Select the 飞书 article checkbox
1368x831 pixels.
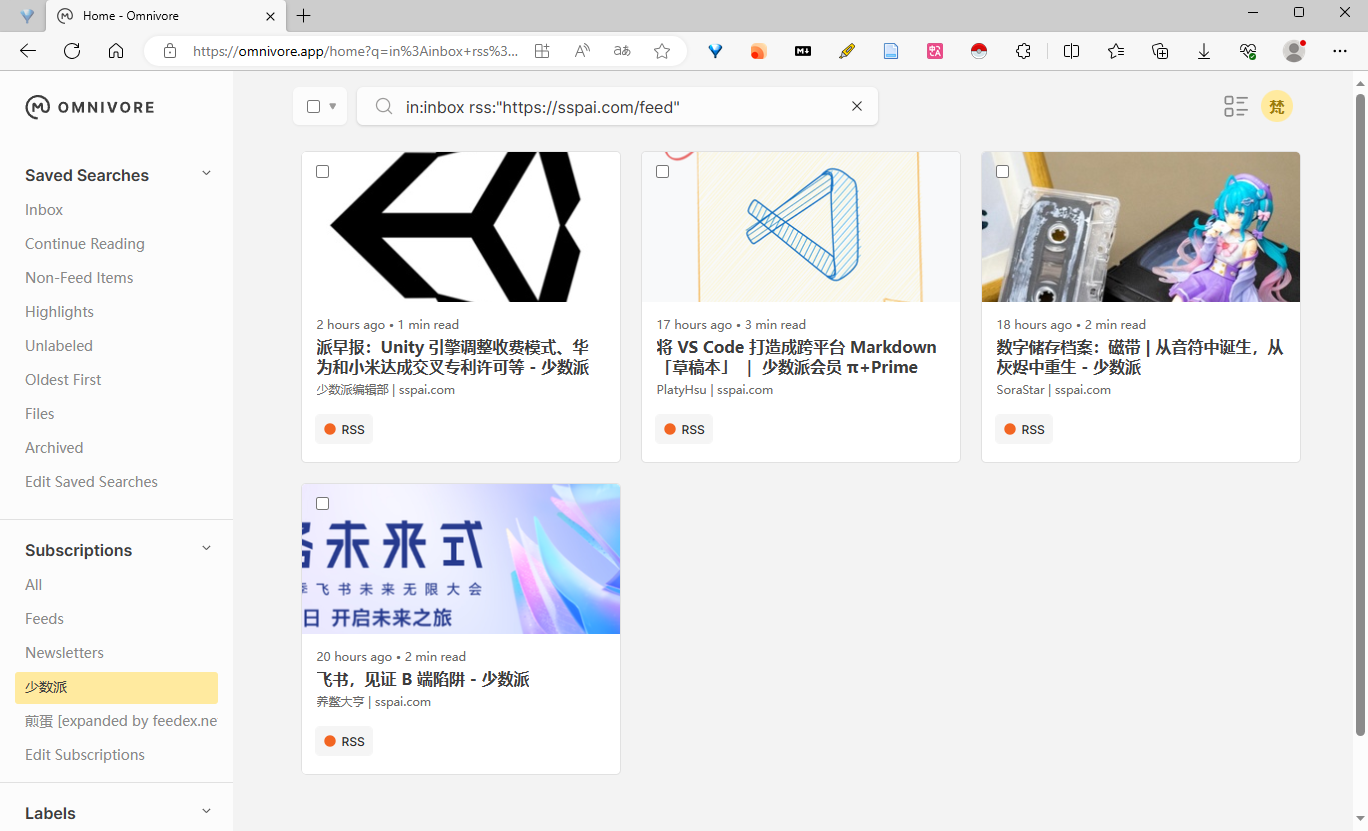tap(322, 504)
